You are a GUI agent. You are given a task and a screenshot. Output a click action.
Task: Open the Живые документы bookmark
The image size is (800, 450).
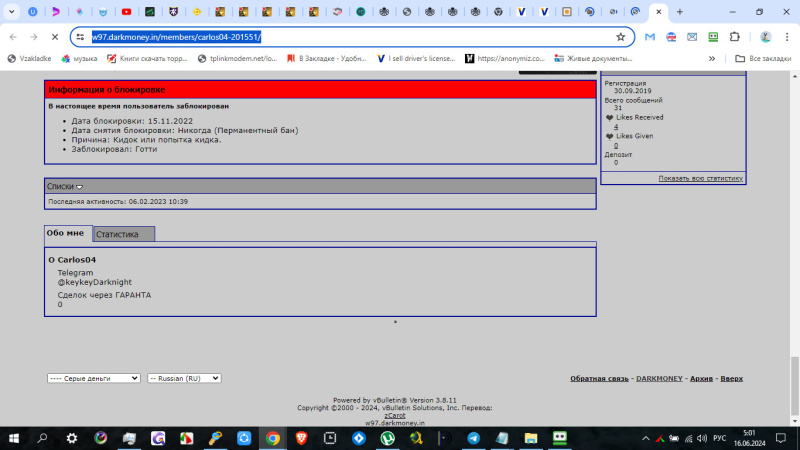pyautogui.click(x=593, y=59)
